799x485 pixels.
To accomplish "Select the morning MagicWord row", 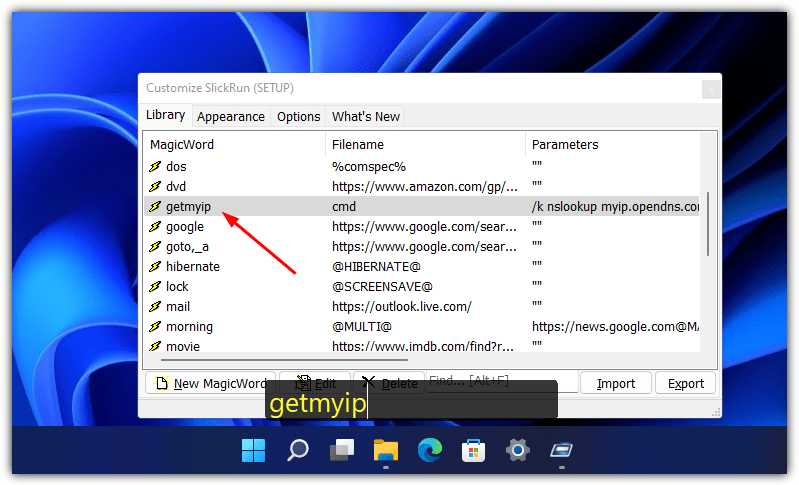I will [422, 327].
